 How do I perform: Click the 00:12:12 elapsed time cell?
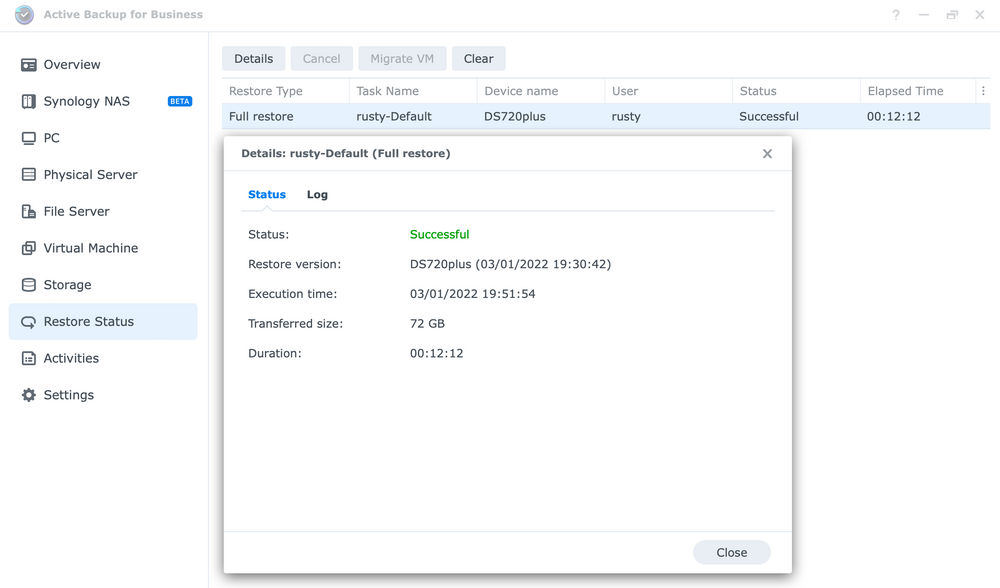pos(893,117)
